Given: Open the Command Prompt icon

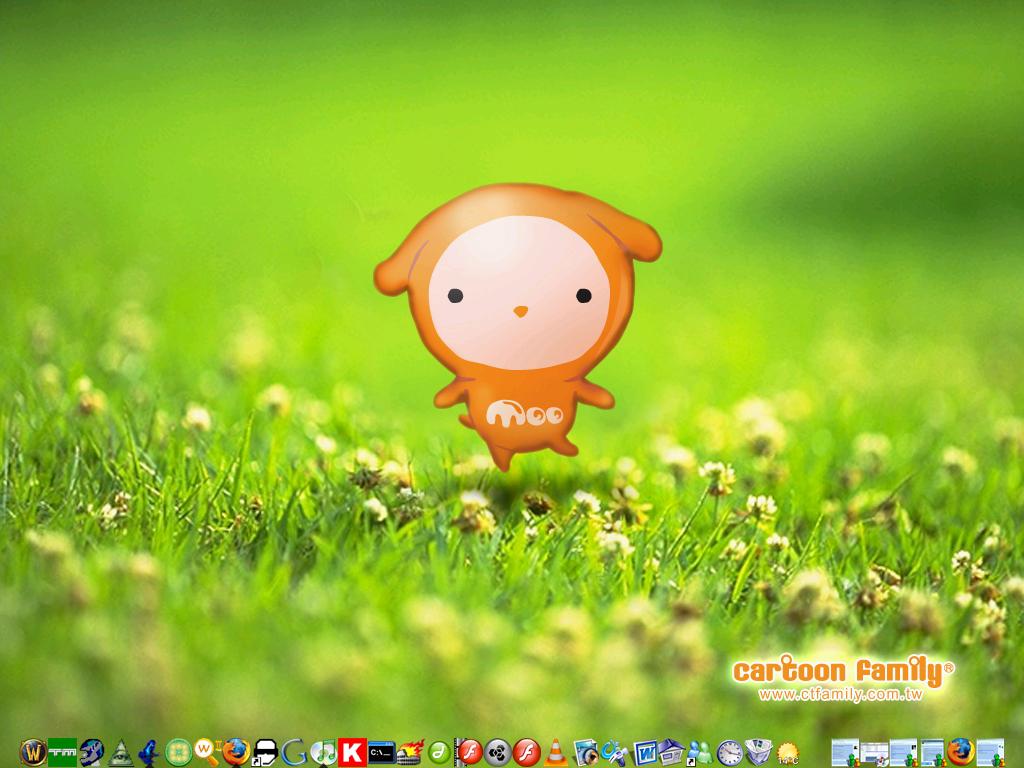Looking at the screenshot, I should pos(381,752).
